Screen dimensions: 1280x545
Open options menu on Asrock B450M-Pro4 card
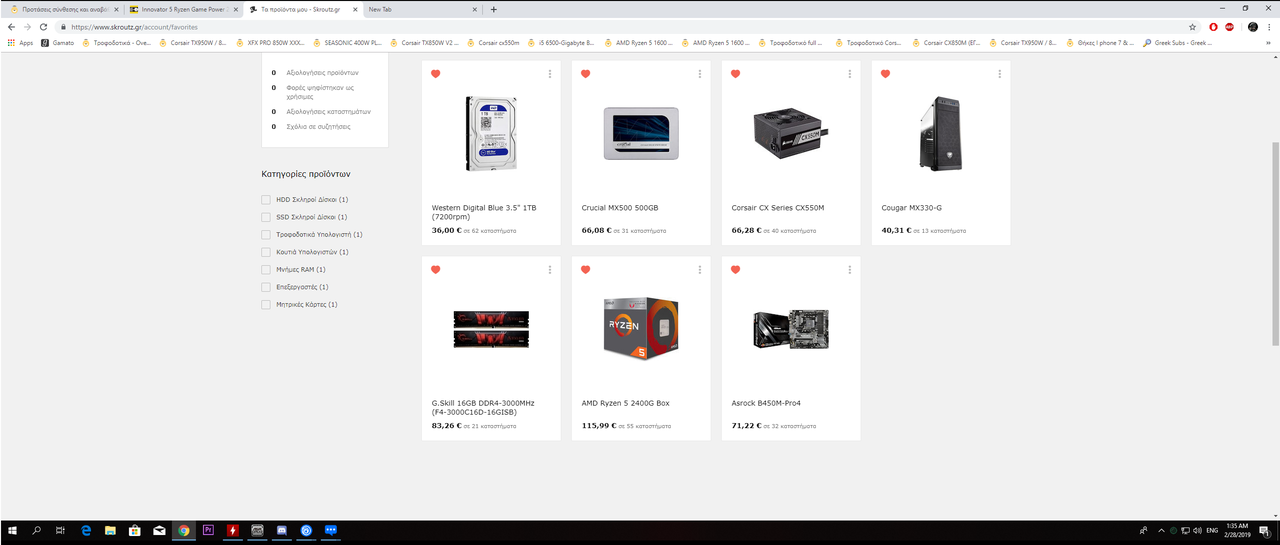coord(850,270)
